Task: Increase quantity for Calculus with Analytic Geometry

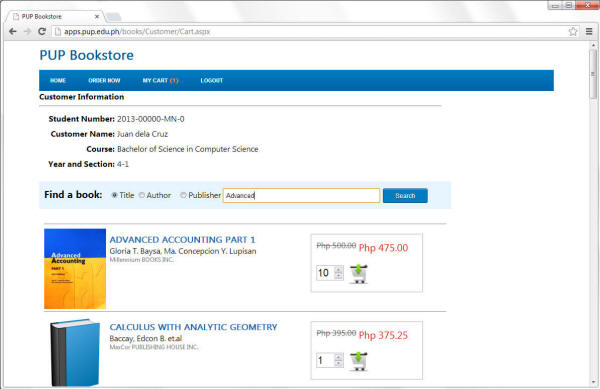Action: coord(338,357)
